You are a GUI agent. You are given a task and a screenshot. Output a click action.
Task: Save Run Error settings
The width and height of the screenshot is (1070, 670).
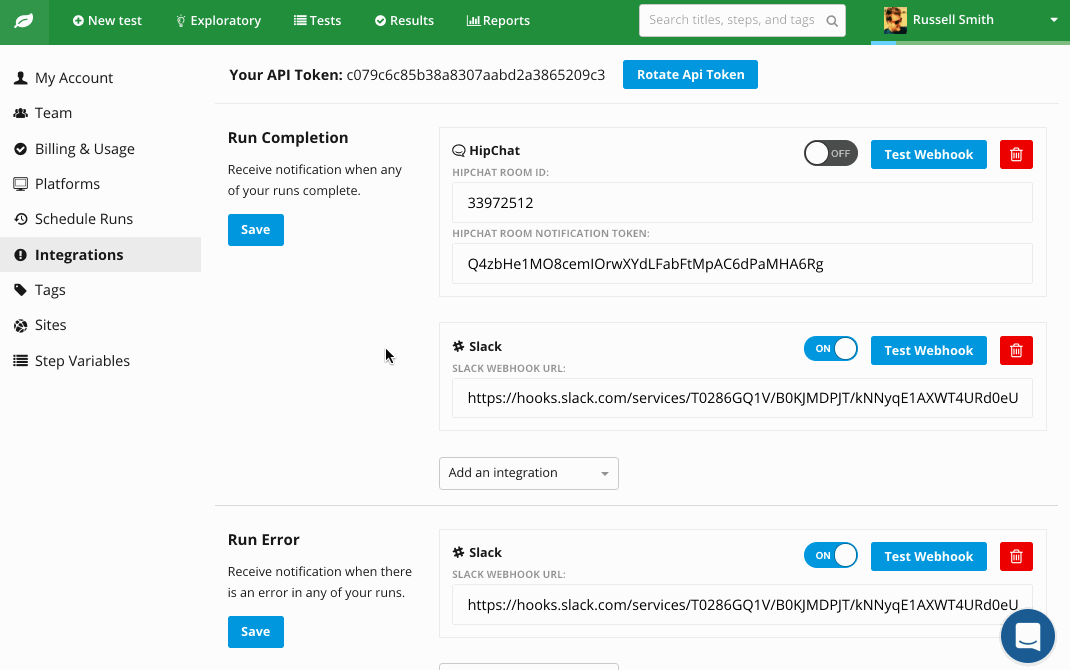(255, 632)
